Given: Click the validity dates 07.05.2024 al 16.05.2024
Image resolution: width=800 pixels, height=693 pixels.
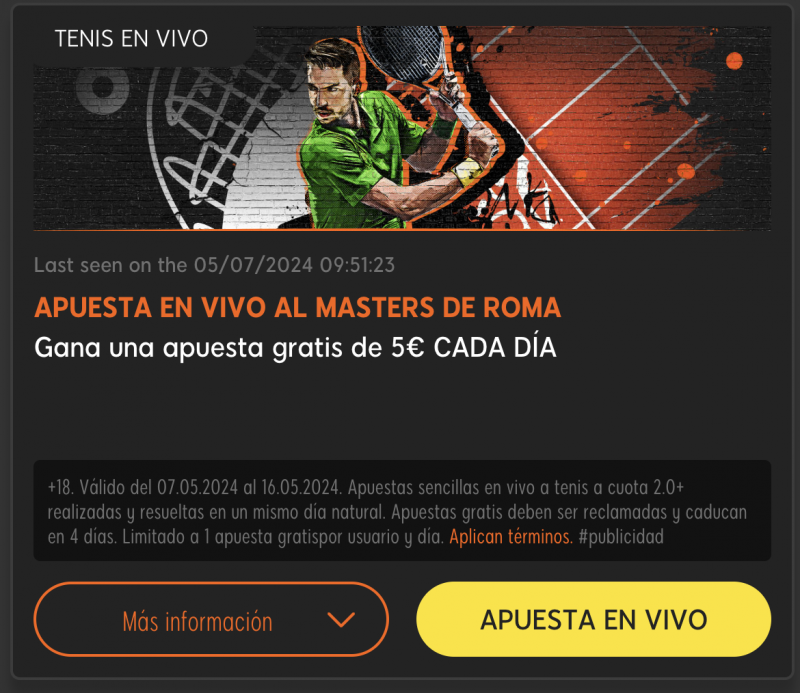Looking at the screenshot, I should click(248, 487).
